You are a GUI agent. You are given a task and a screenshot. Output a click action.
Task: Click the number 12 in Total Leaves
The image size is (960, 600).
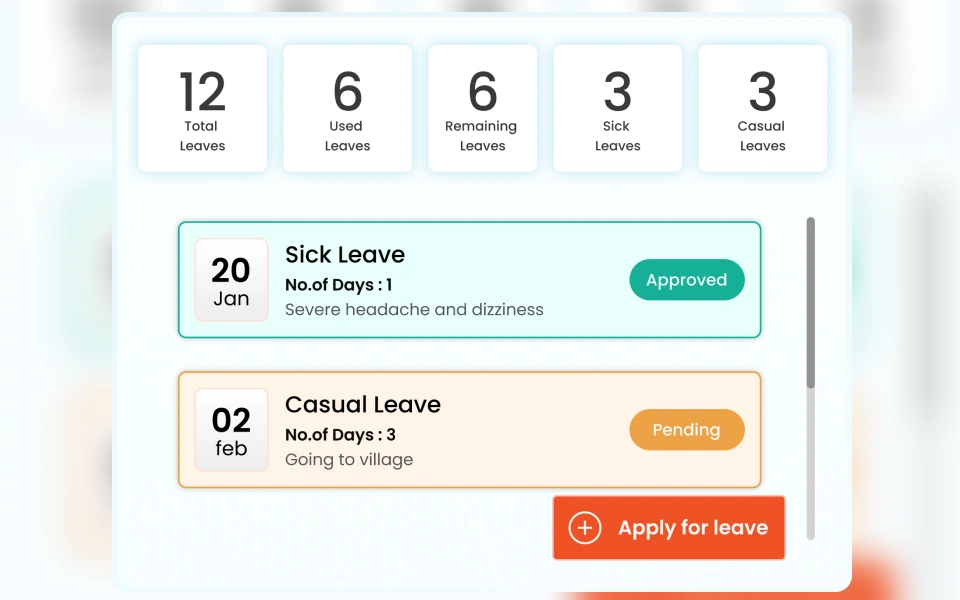[202, 93]
